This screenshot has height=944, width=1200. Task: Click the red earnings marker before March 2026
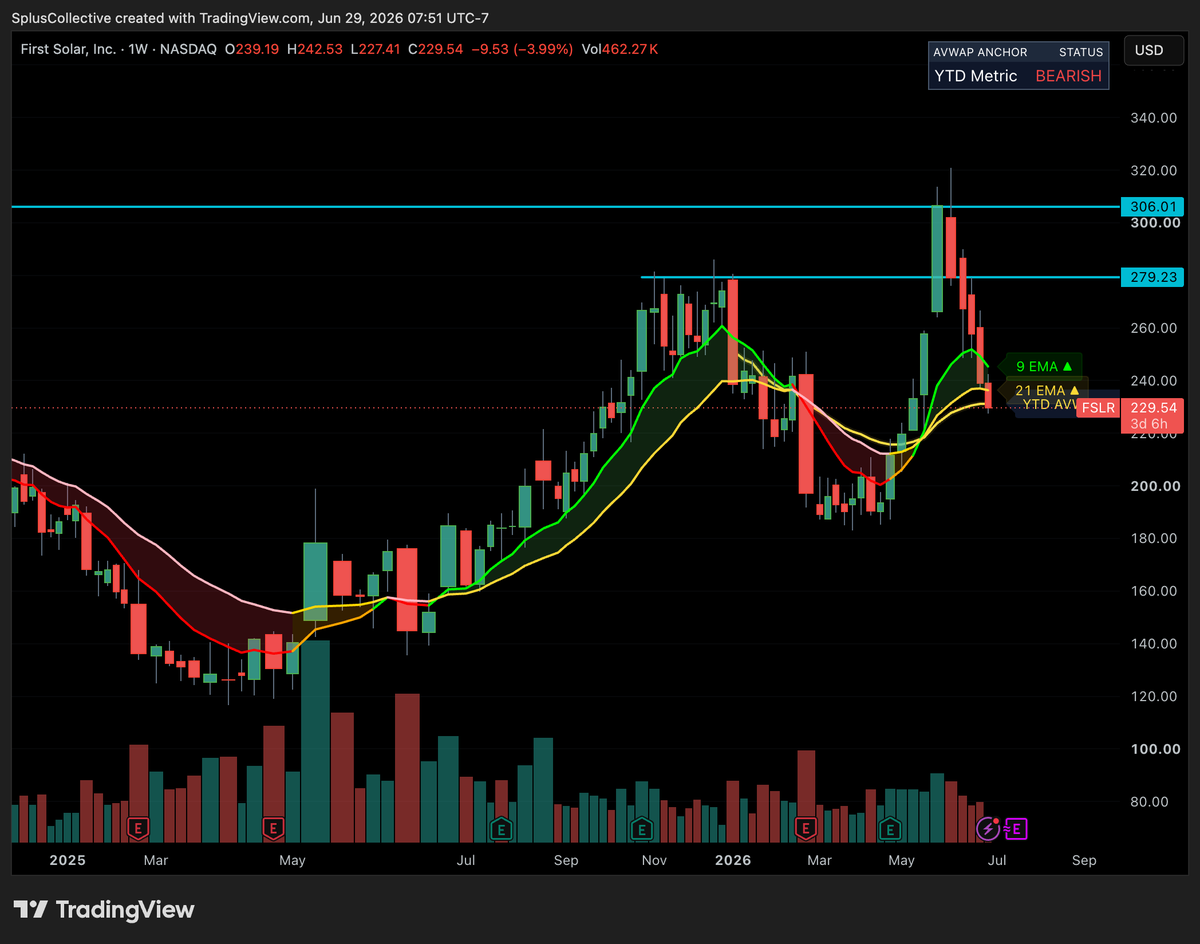coord(805,828)
